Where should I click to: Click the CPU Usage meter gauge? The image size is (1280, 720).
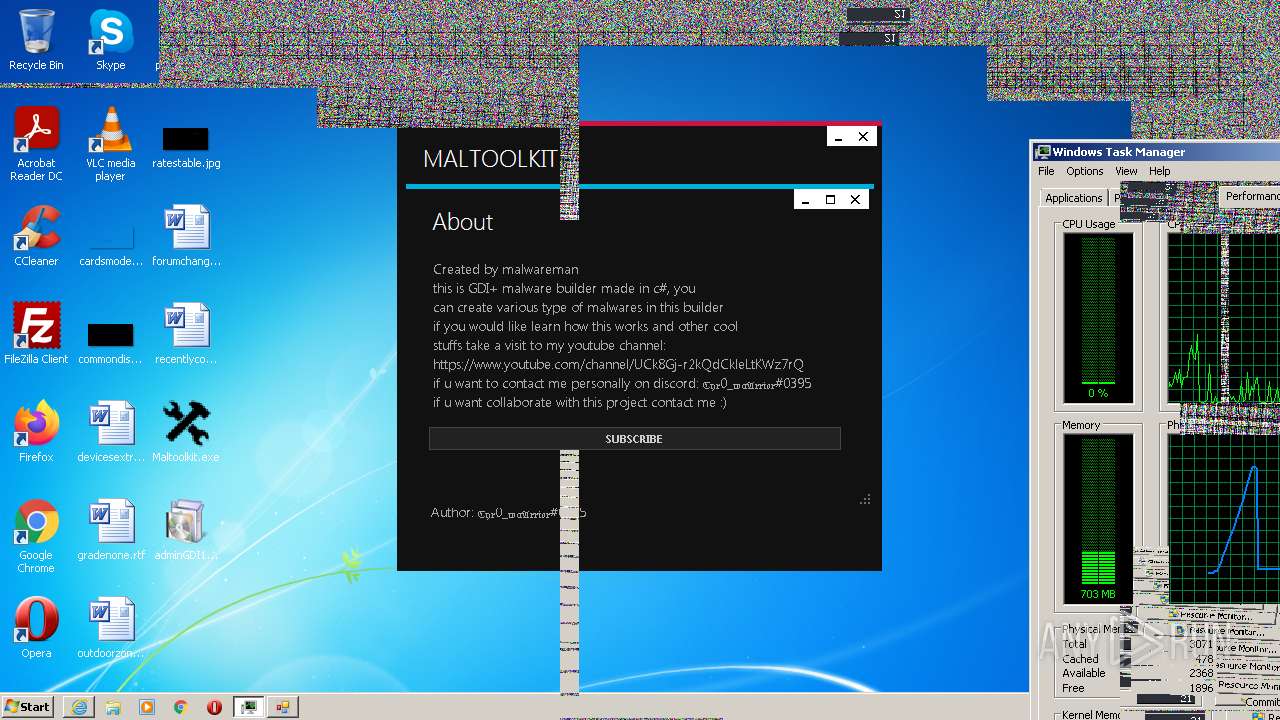[1098, 317]
